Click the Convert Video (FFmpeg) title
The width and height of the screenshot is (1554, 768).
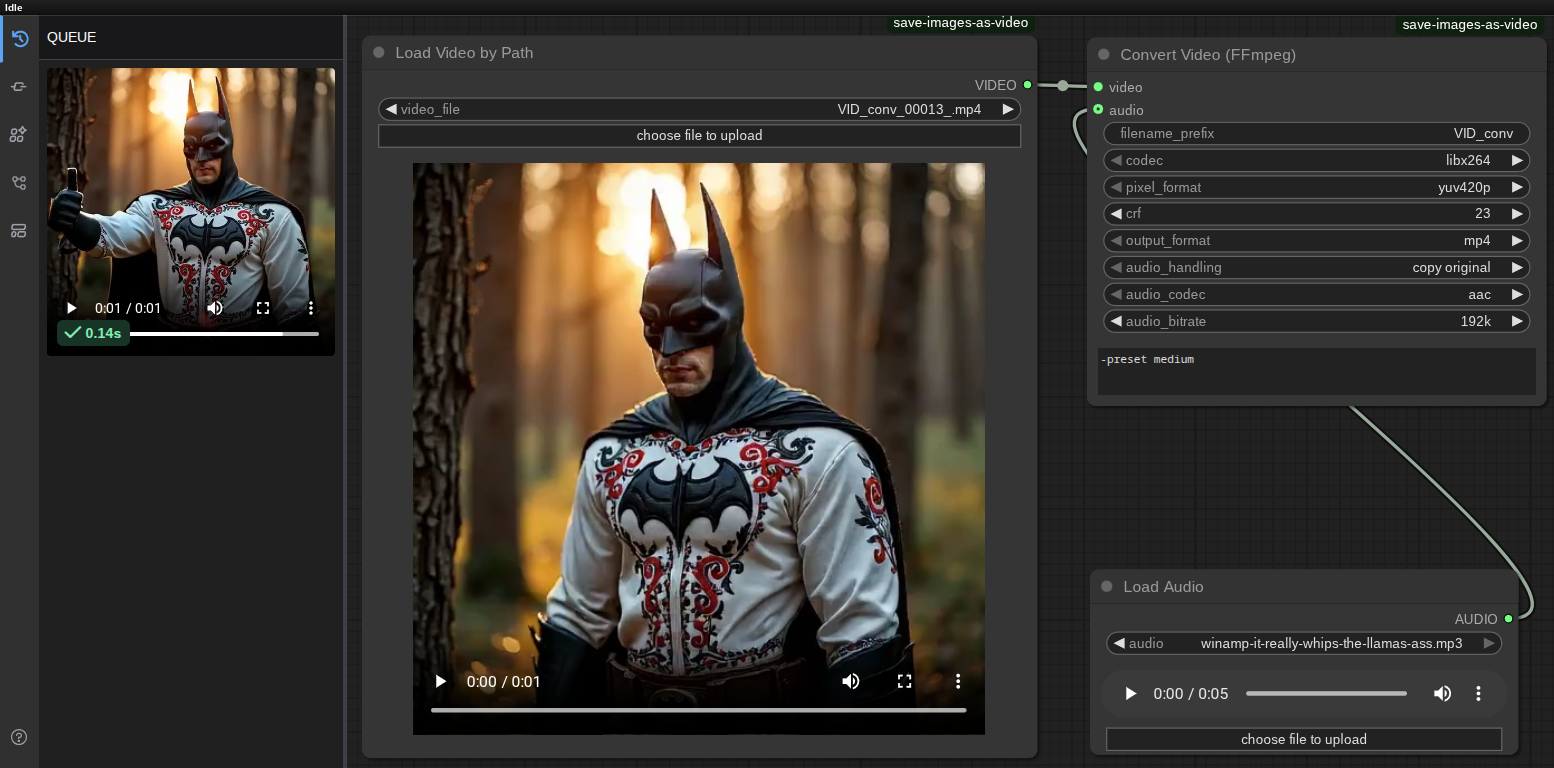1208,55
